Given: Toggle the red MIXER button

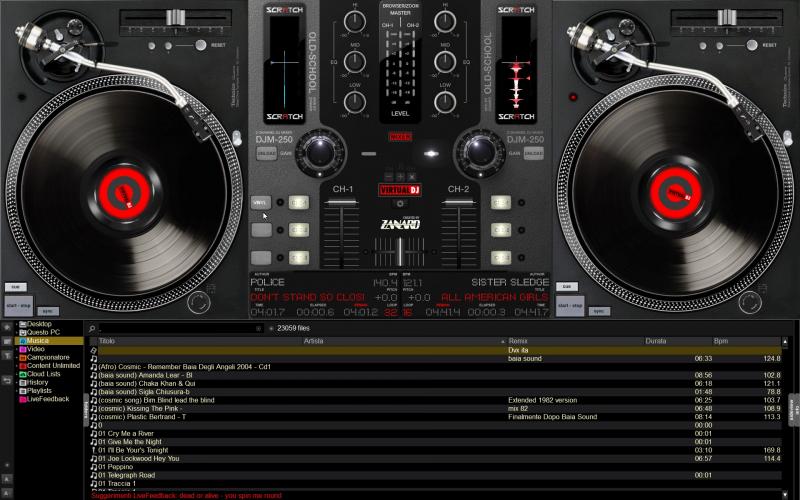Looking at the screenshot, I should [400, 137].
